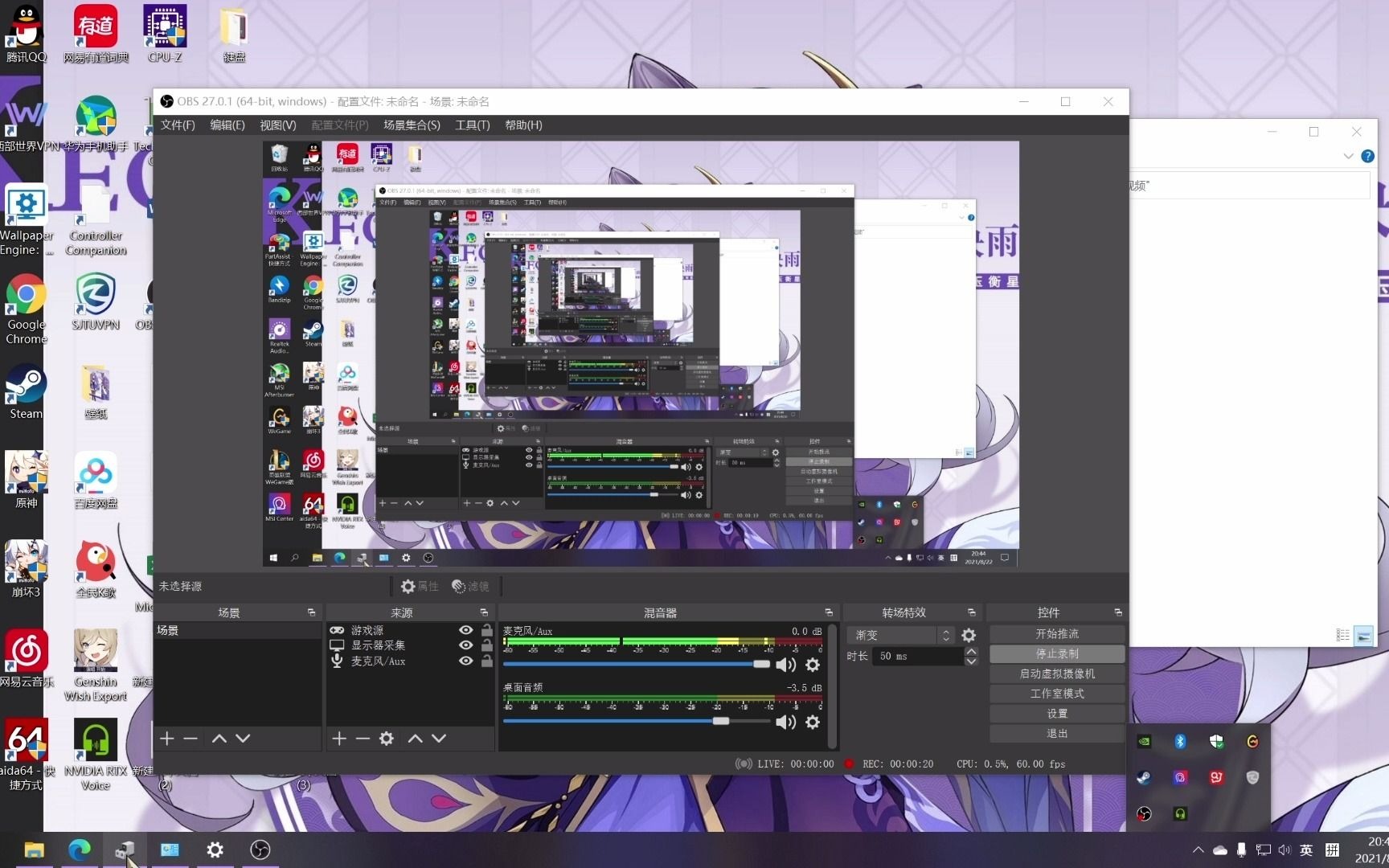
Task: Increase 时长 duration with up arrow
Action: point(971,651)
